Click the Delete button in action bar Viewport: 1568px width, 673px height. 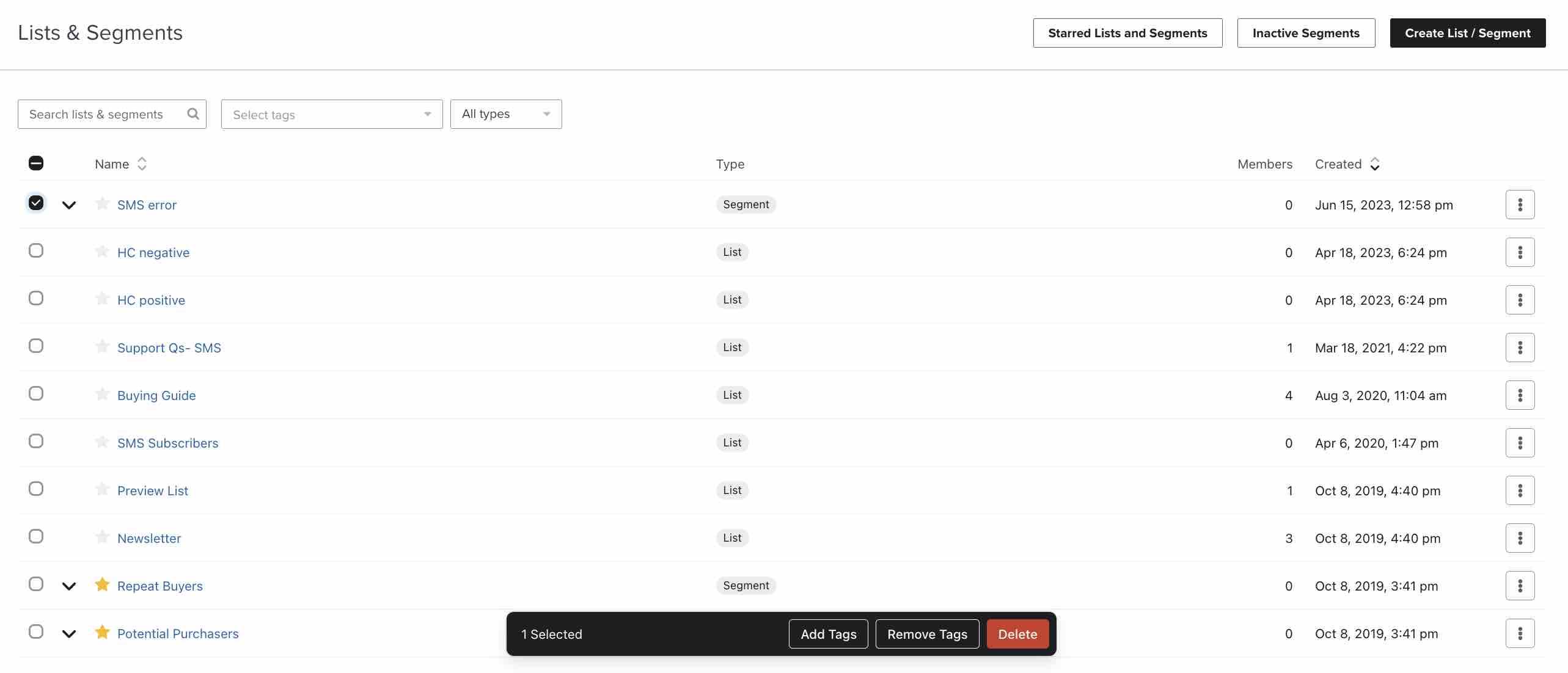pos(1018,633)
